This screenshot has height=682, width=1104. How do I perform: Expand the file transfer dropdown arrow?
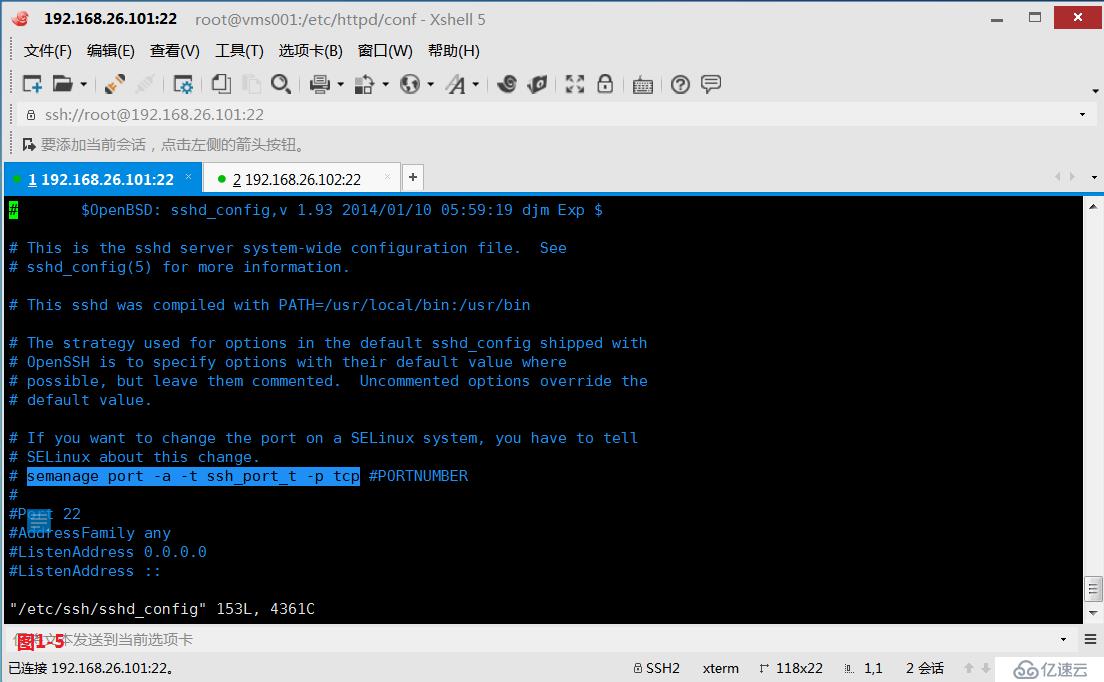(385, 85)
